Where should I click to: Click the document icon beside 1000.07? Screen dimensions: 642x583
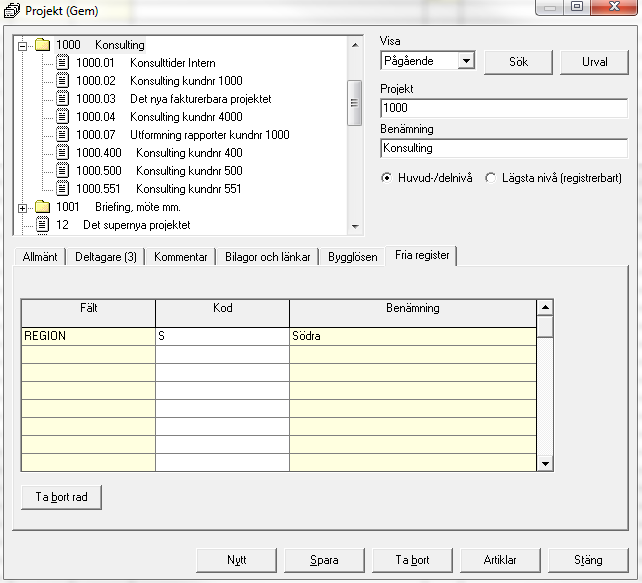coord(62,135)
